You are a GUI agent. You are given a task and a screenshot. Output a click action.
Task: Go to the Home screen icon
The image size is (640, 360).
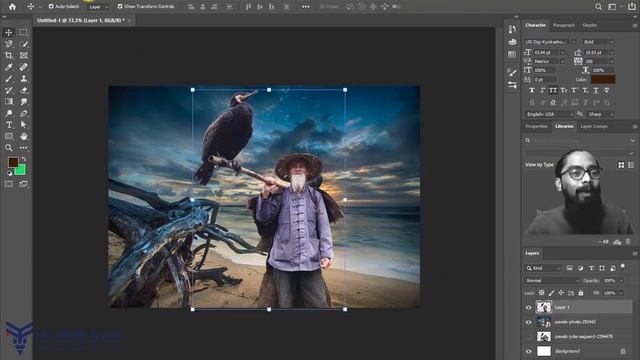click(x=12, y=7)
